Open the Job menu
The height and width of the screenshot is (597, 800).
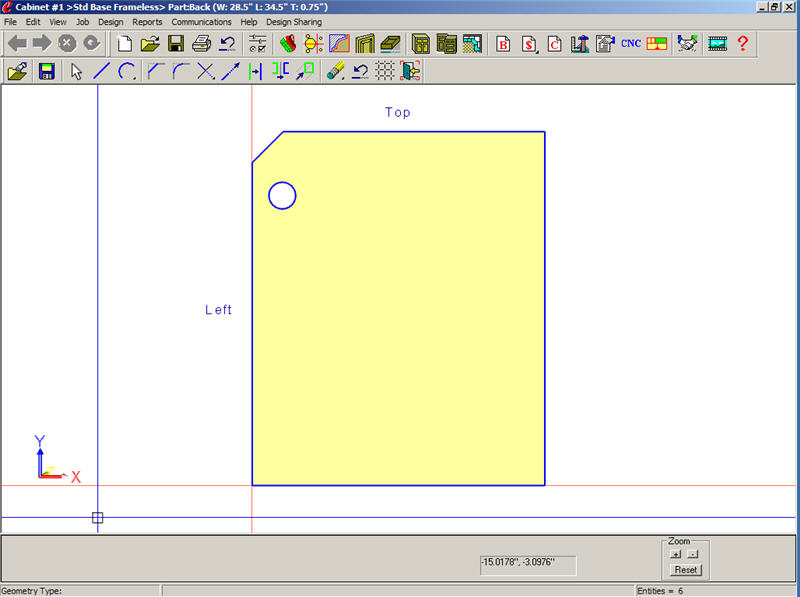point(82,22)
